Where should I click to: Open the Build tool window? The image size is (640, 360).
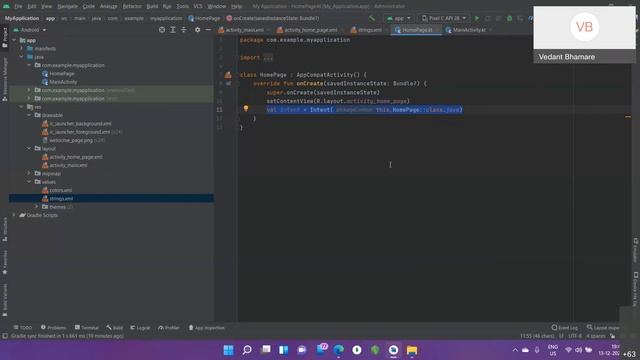115,328
